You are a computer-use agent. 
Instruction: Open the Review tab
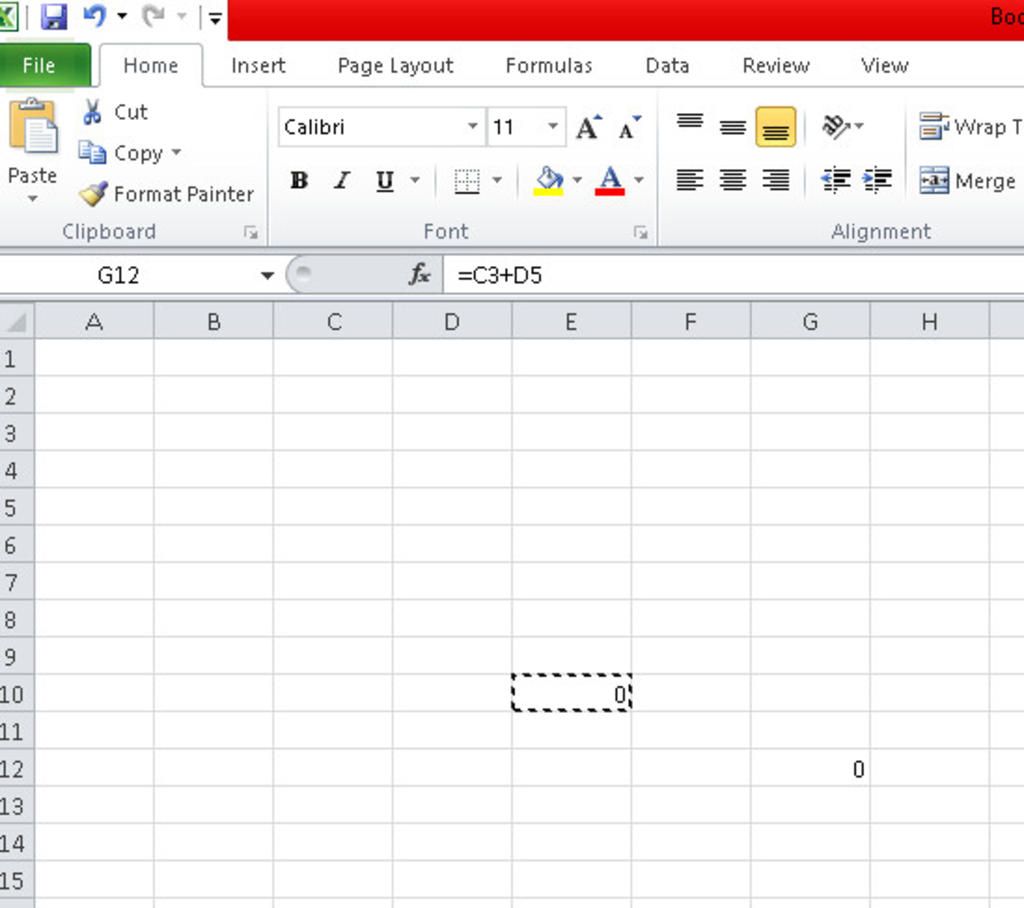776,65
